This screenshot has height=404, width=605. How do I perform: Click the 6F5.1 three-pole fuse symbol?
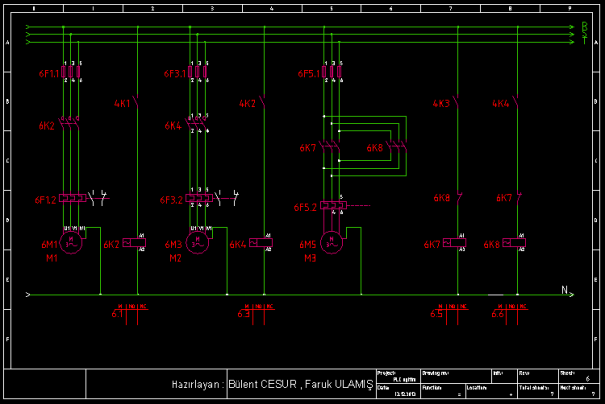click(331, 72)
